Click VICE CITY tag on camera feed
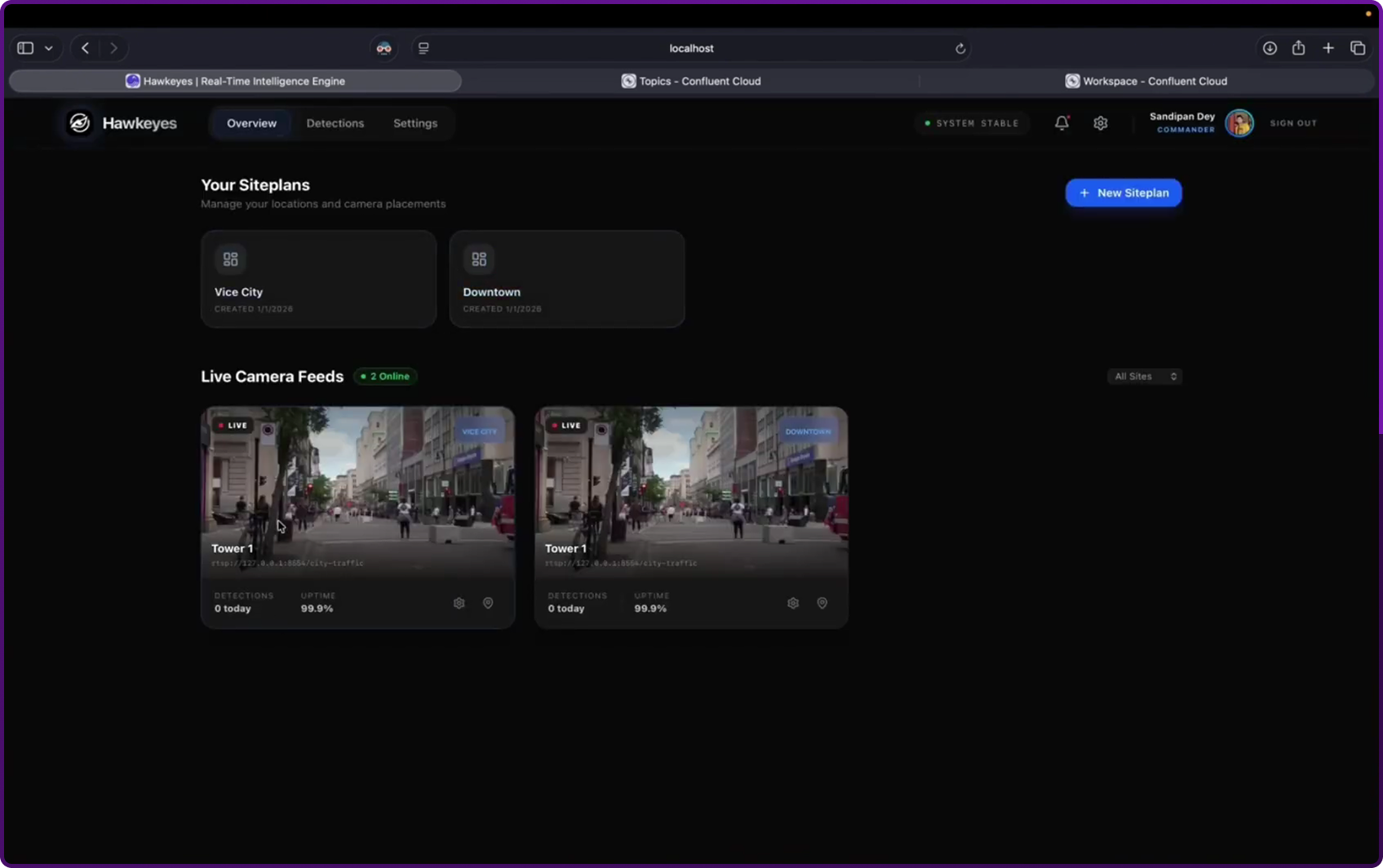Screen dimensions: 1383x868 tap(479, 432)
